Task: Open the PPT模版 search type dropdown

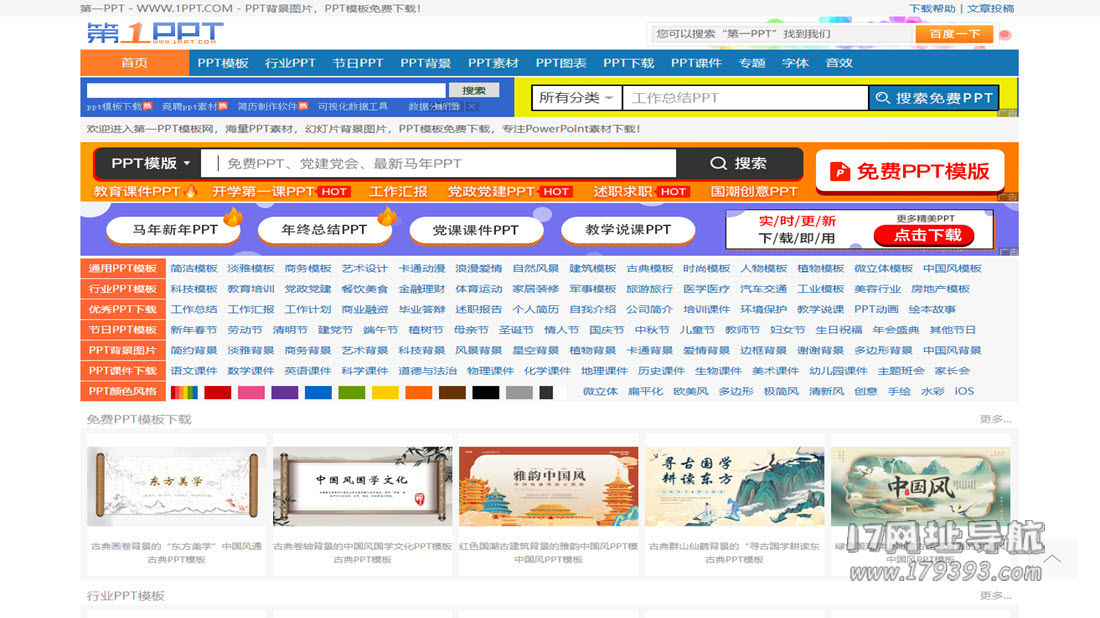Action: coord(150,164)
